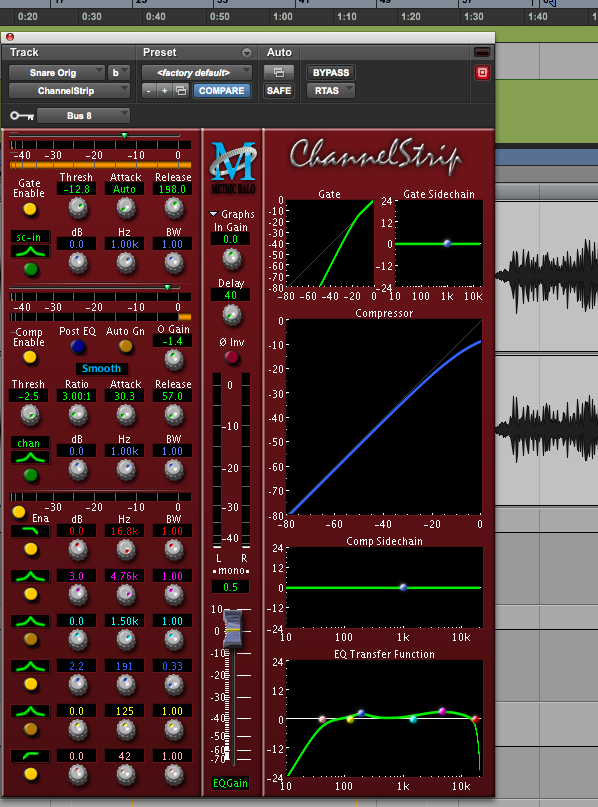
Task: Open the Bus 8 key input dropdown
Action: (83, 116)
